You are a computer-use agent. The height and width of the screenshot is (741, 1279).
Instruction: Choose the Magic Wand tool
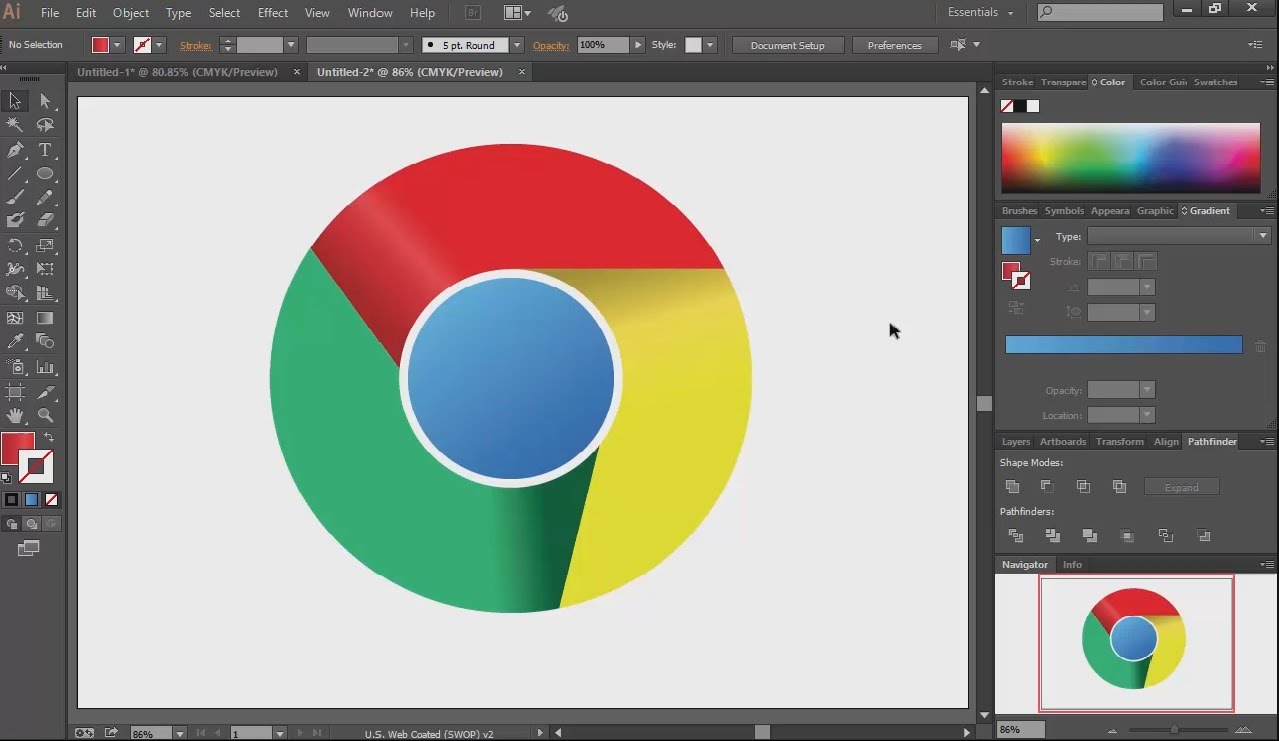pyautogui.click(x=15, y=125)
